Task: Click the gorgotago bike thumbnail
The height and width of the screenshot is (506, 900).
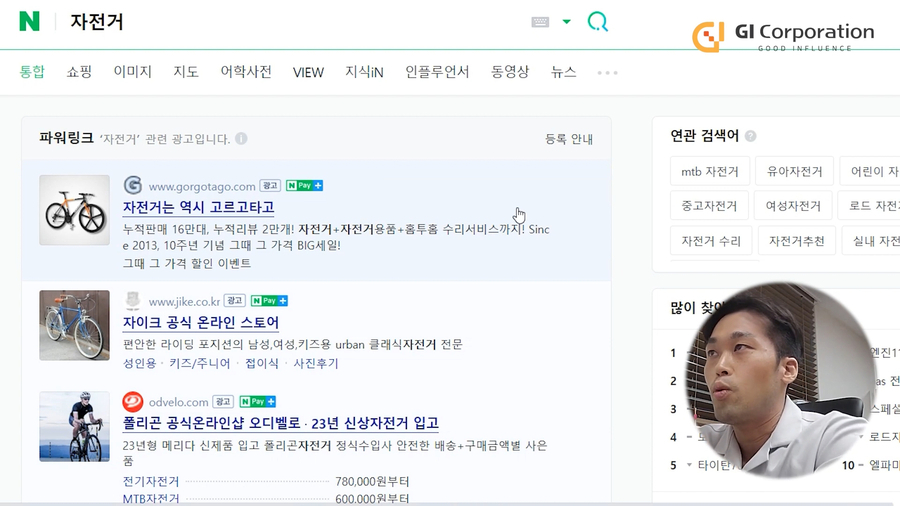Action: click(75, 210)
